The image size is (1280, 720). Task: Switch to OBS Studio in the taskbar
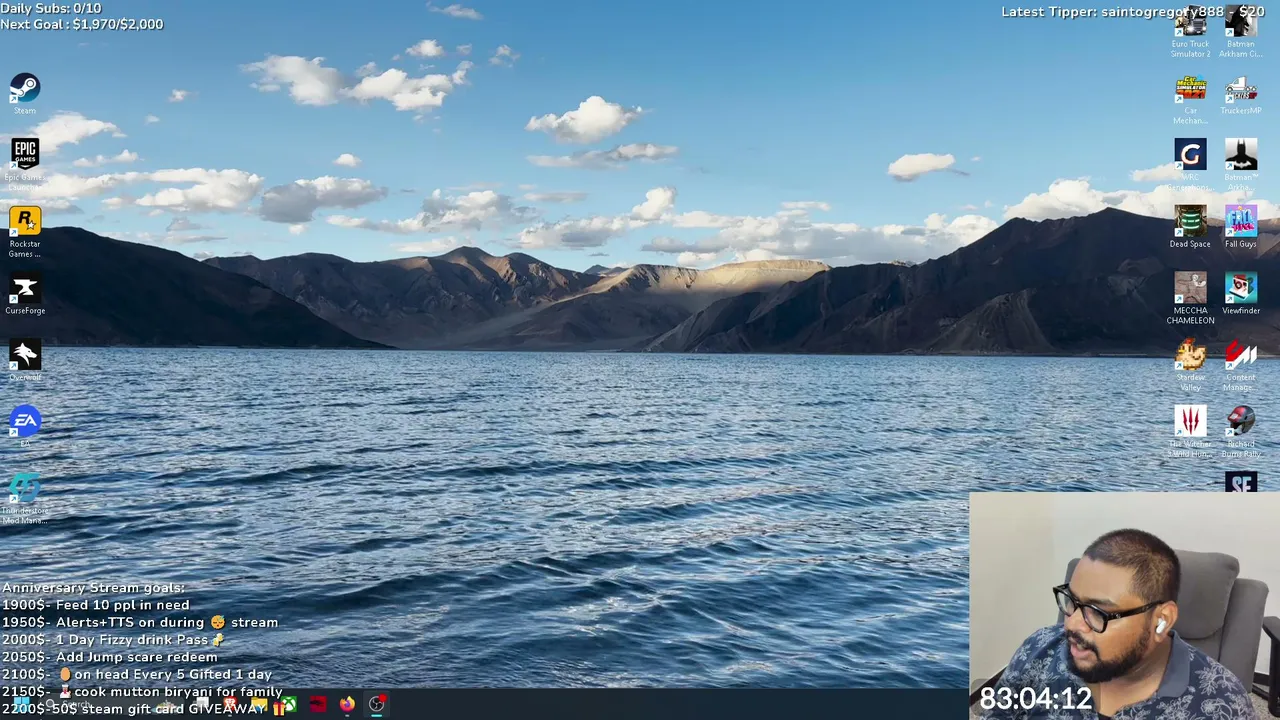click(x=377, y=705)
